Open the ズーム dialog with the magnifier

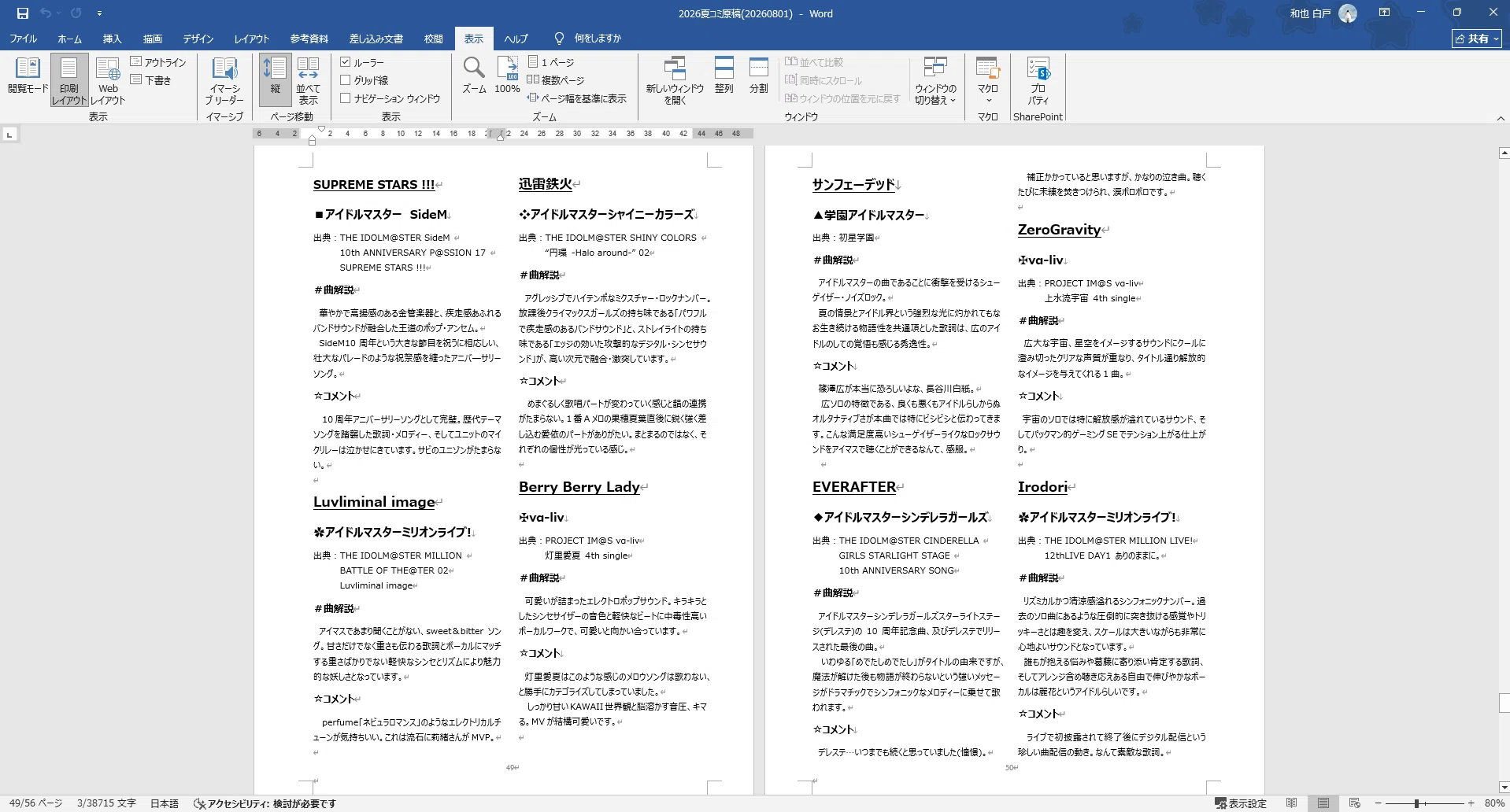point(474,76)
